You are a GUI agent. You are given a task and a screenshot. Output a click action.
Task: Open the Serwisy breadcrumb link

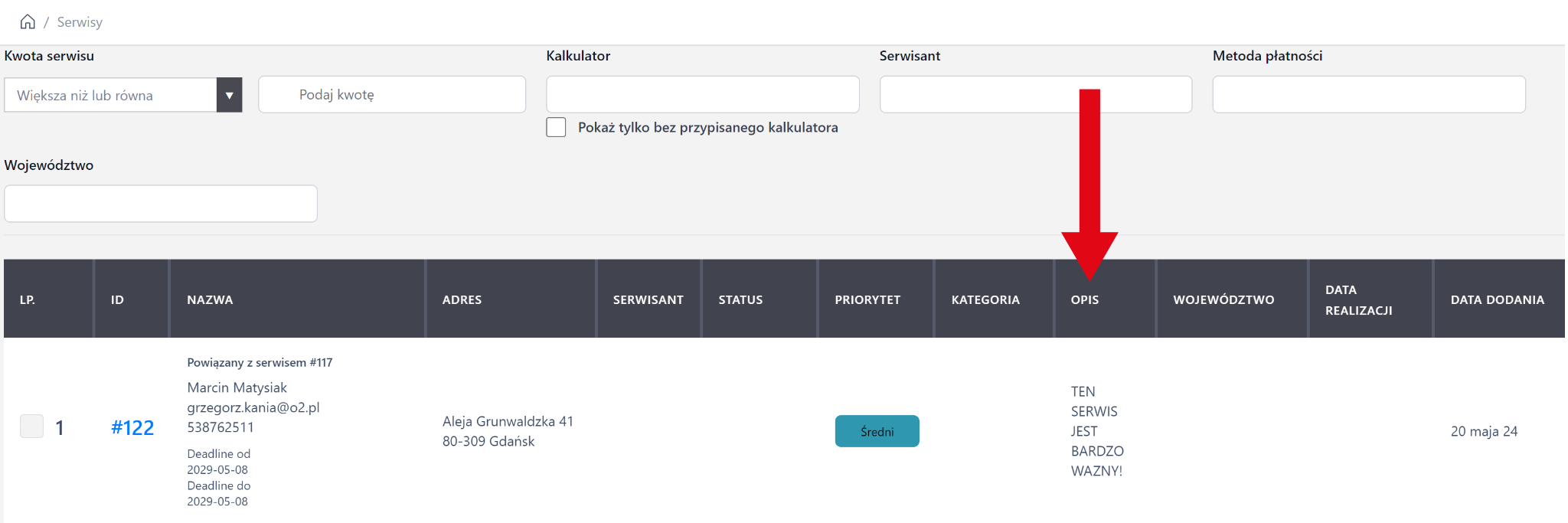[x=80, y=22]
